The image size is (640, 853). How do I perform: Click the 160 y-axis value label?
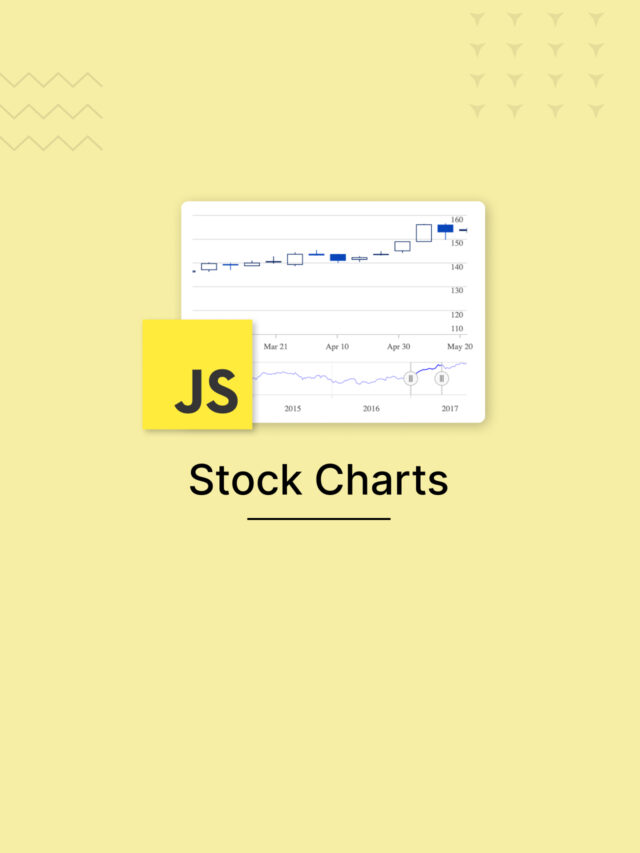(457, 220)
